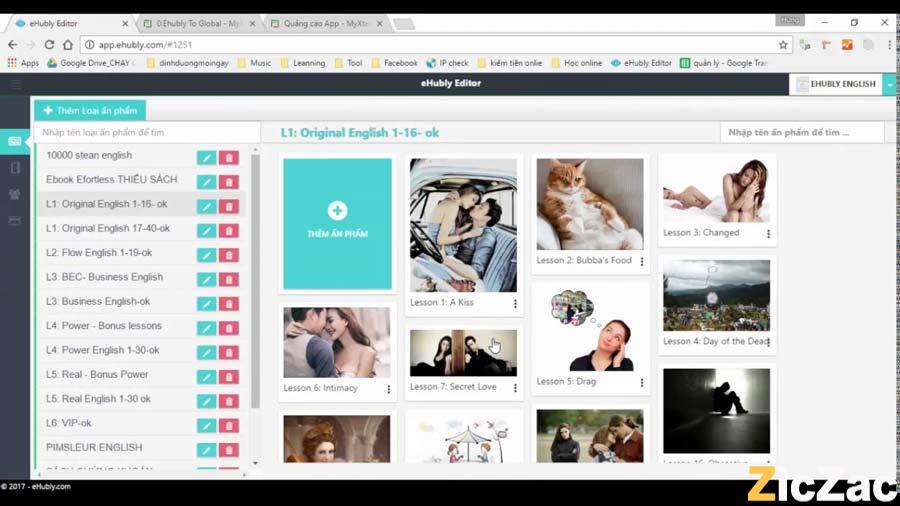
Task: Click the publication name search field
Action: tap(801, 132)
